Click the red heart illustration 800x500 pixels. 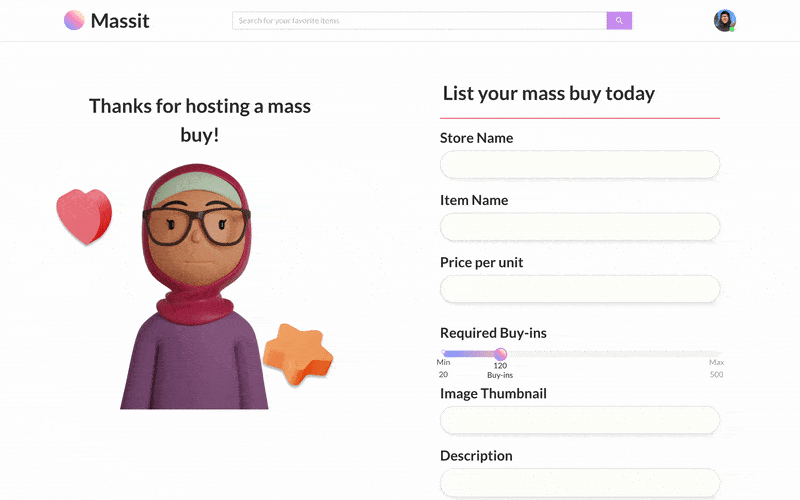(x=84, y=216)
